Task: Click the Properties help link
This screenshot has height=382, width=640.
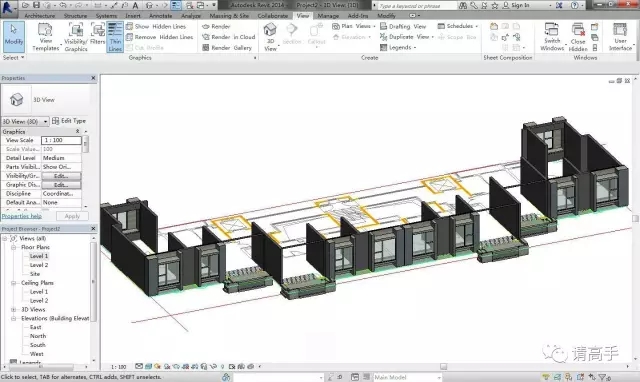Action: coord(22,216)
